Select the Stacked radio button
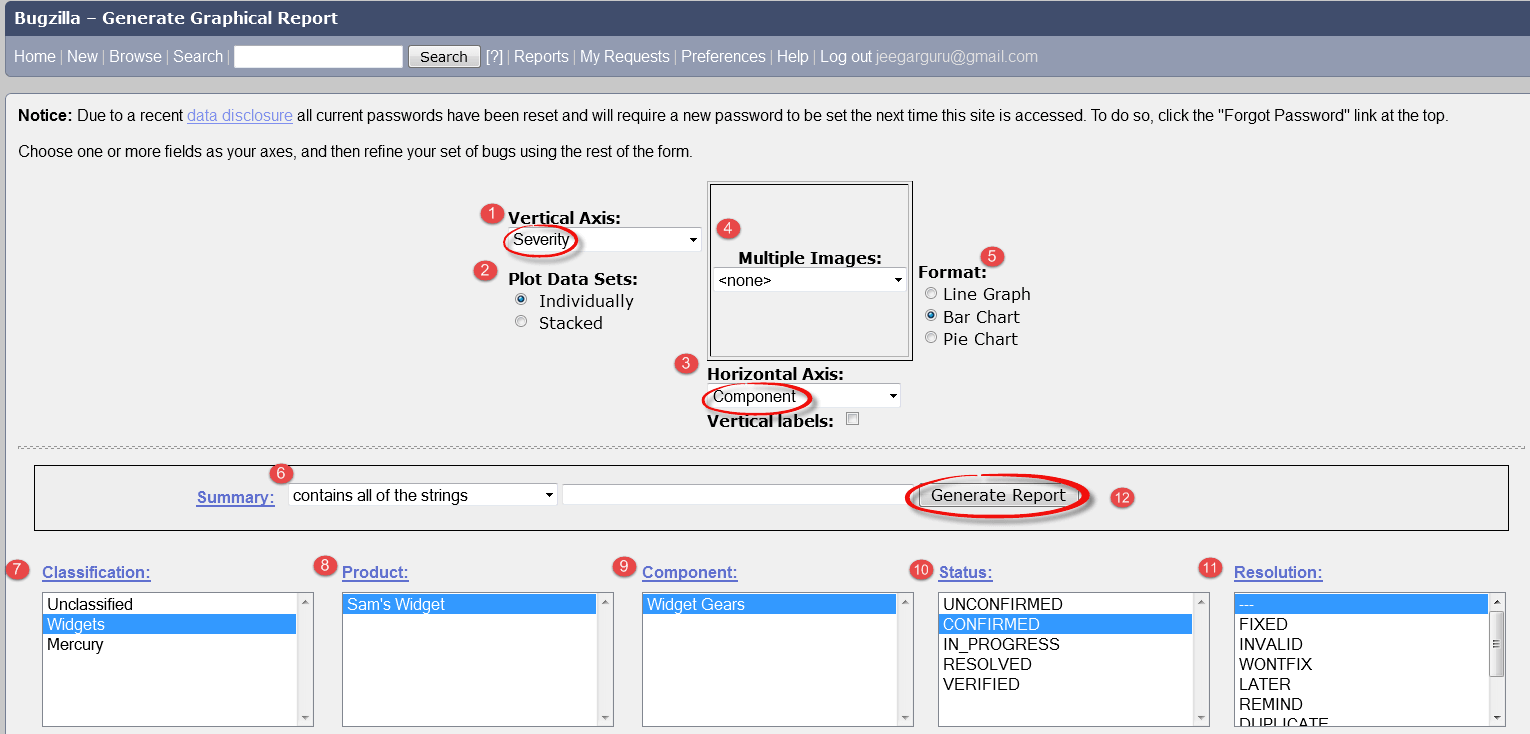Image resolution: width=1530 pixels, height=734 pixels. point(521,322)
